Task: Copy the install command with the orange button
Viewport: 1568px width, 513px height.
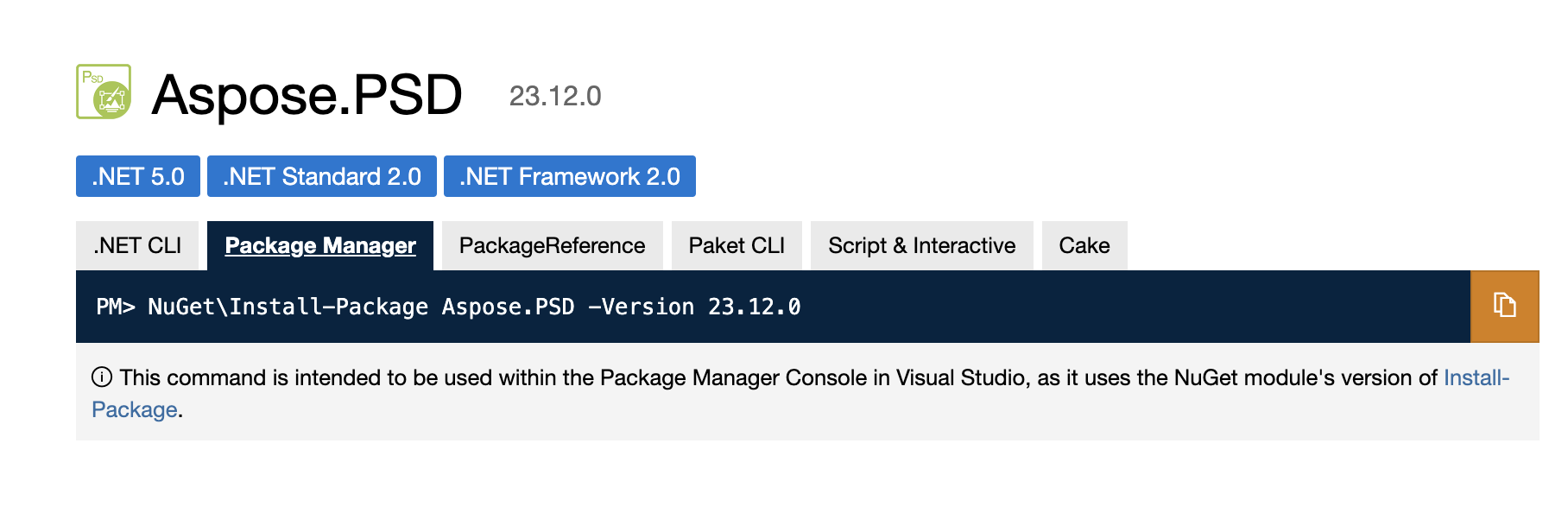Action: [1504, 306]
